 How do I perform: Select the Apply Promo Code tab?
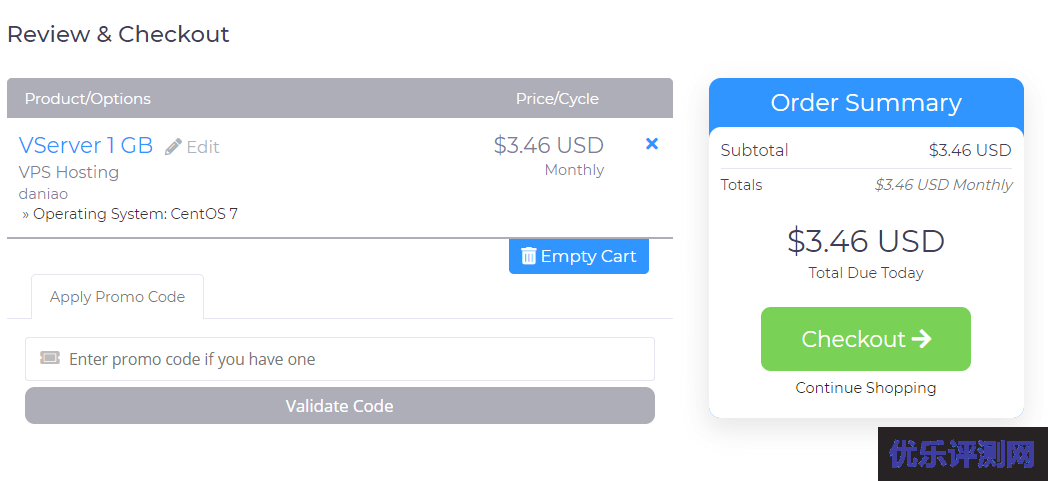(118, 297)
